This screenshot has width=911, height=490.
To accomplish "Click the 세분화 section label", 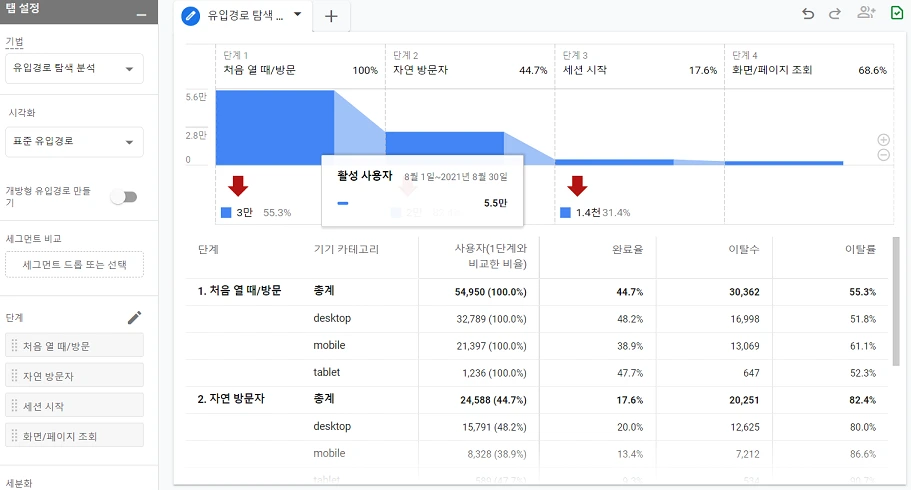I will click(x=19, y=483).
